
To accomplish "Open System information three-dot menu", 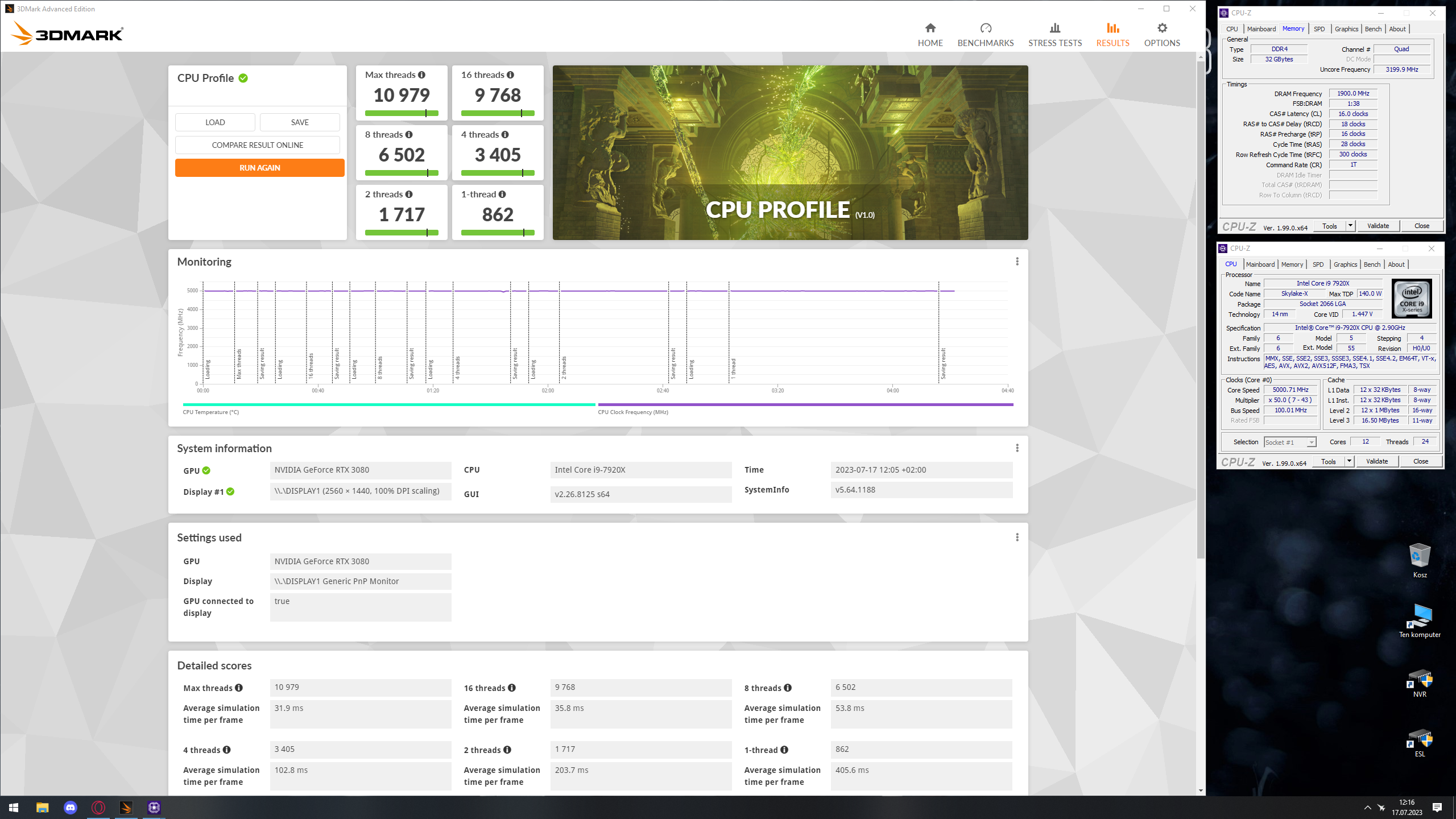I will click(1017, 448).
